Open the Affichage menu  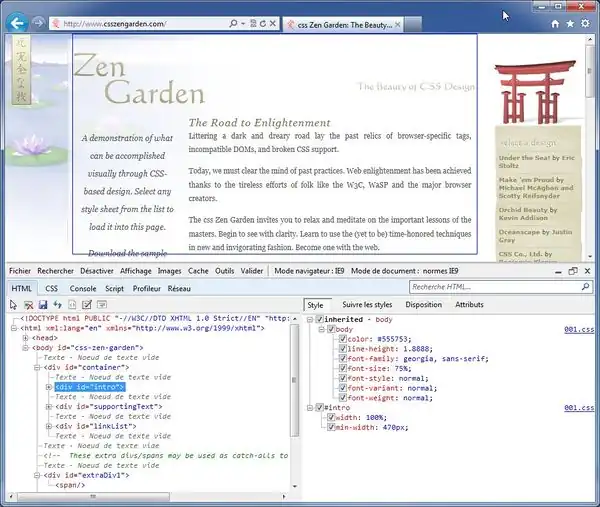136,271
